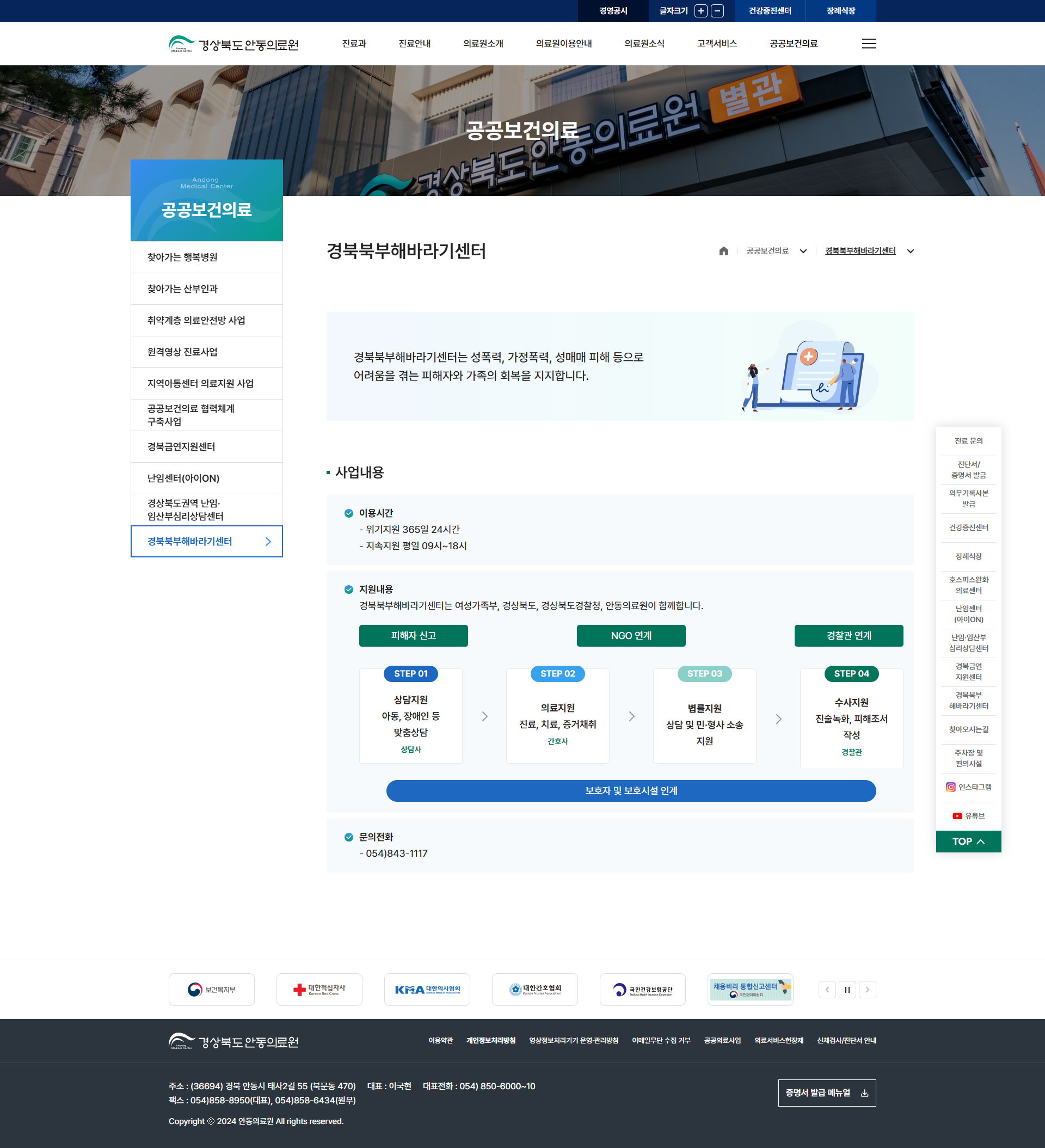Image resolution: width=1045 pixels, height=1148 pixels.
Task: Decrease font size with minus icon
Action: click(x=717, y=11)
